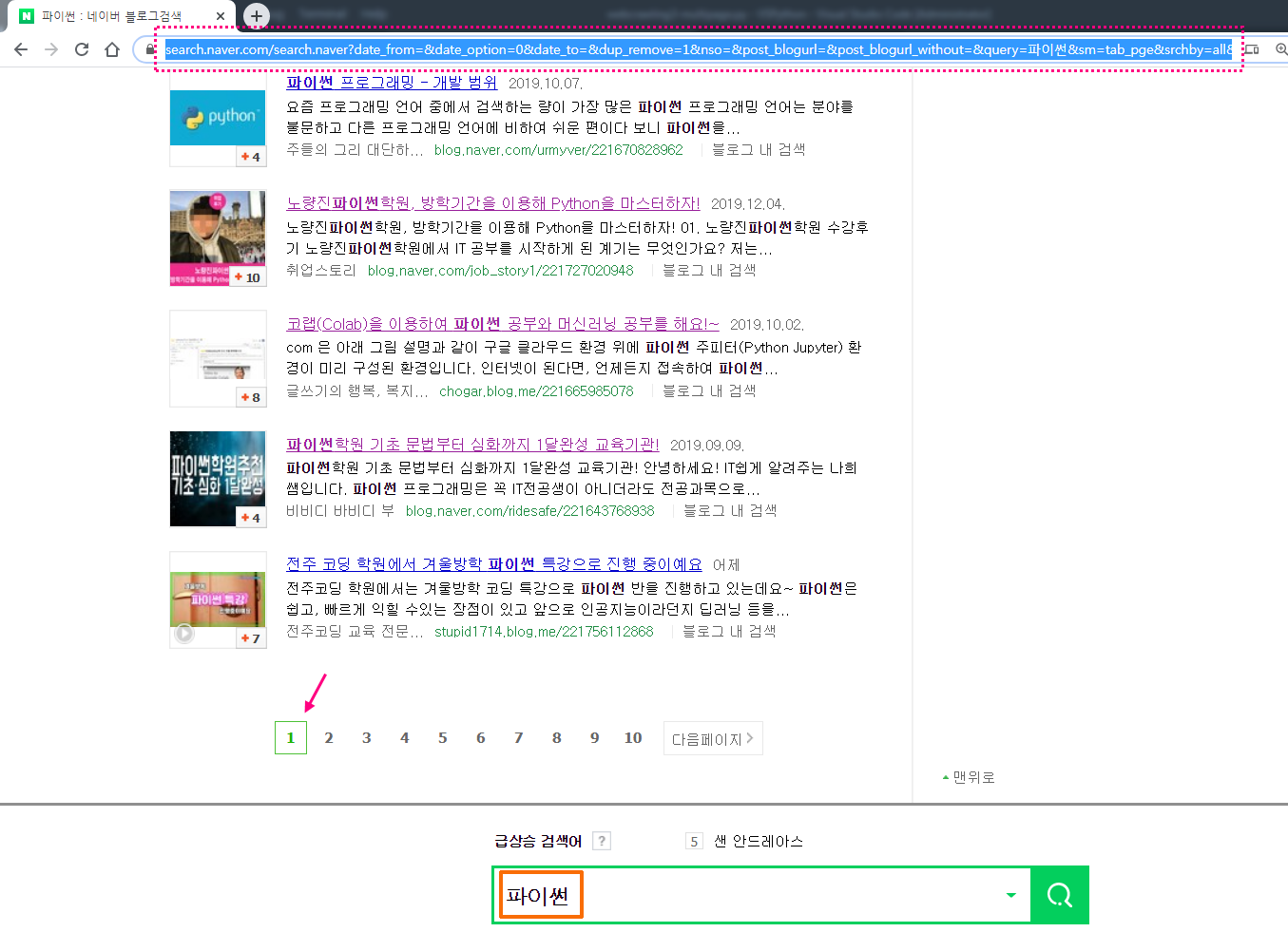Open URL stupid1714.blog.me/221756112868
This screenshot has width=1288, height=932.
click(545, 632)
